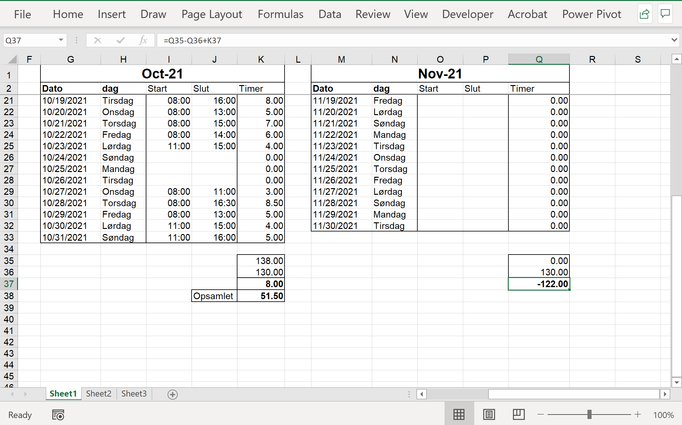Add a new sheet with plus icon

pos(172,394)
